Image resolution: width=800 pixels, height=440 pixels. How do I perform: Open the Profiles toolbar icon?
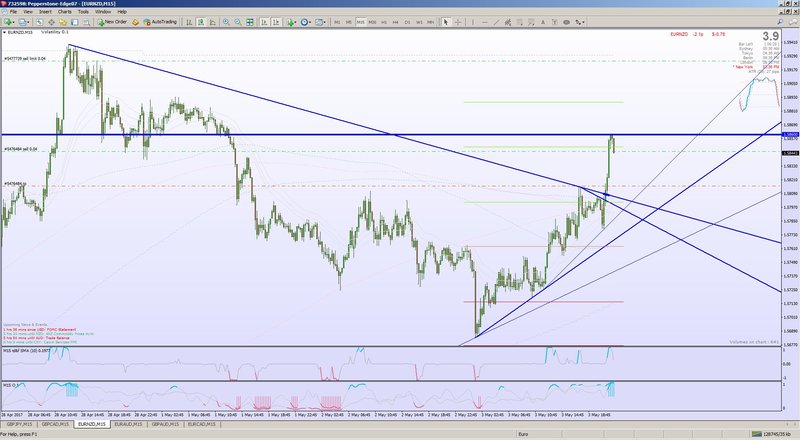21,22
